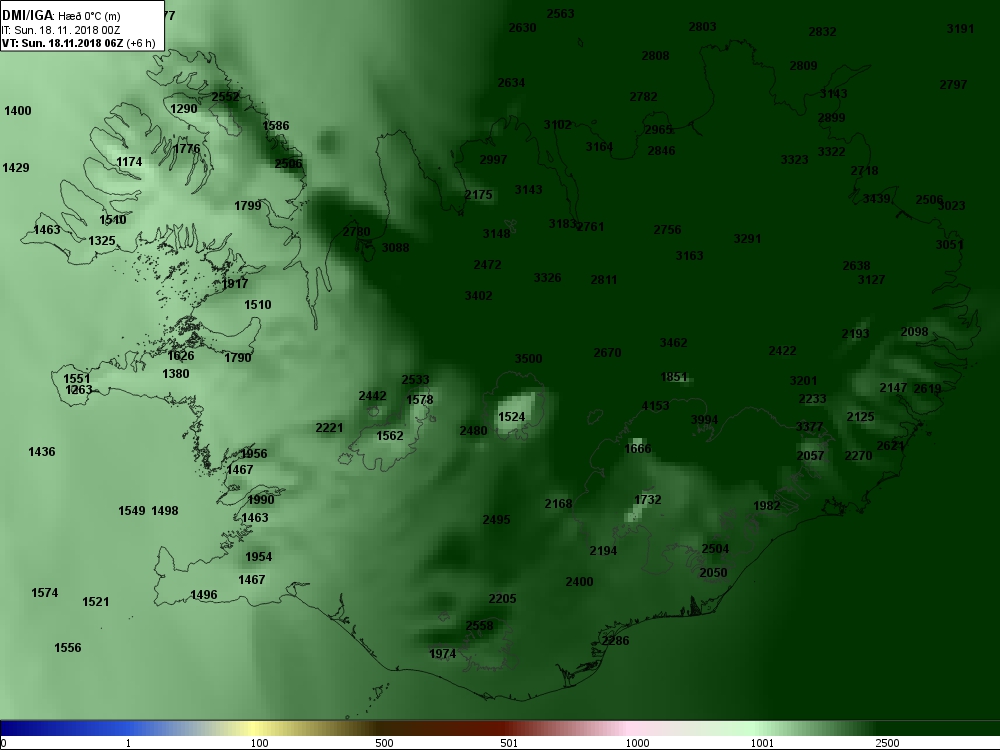This screenshot has width=1000, height=750.
Task: Click the 1400 value over the ocean
Action: tap(18, 110)
